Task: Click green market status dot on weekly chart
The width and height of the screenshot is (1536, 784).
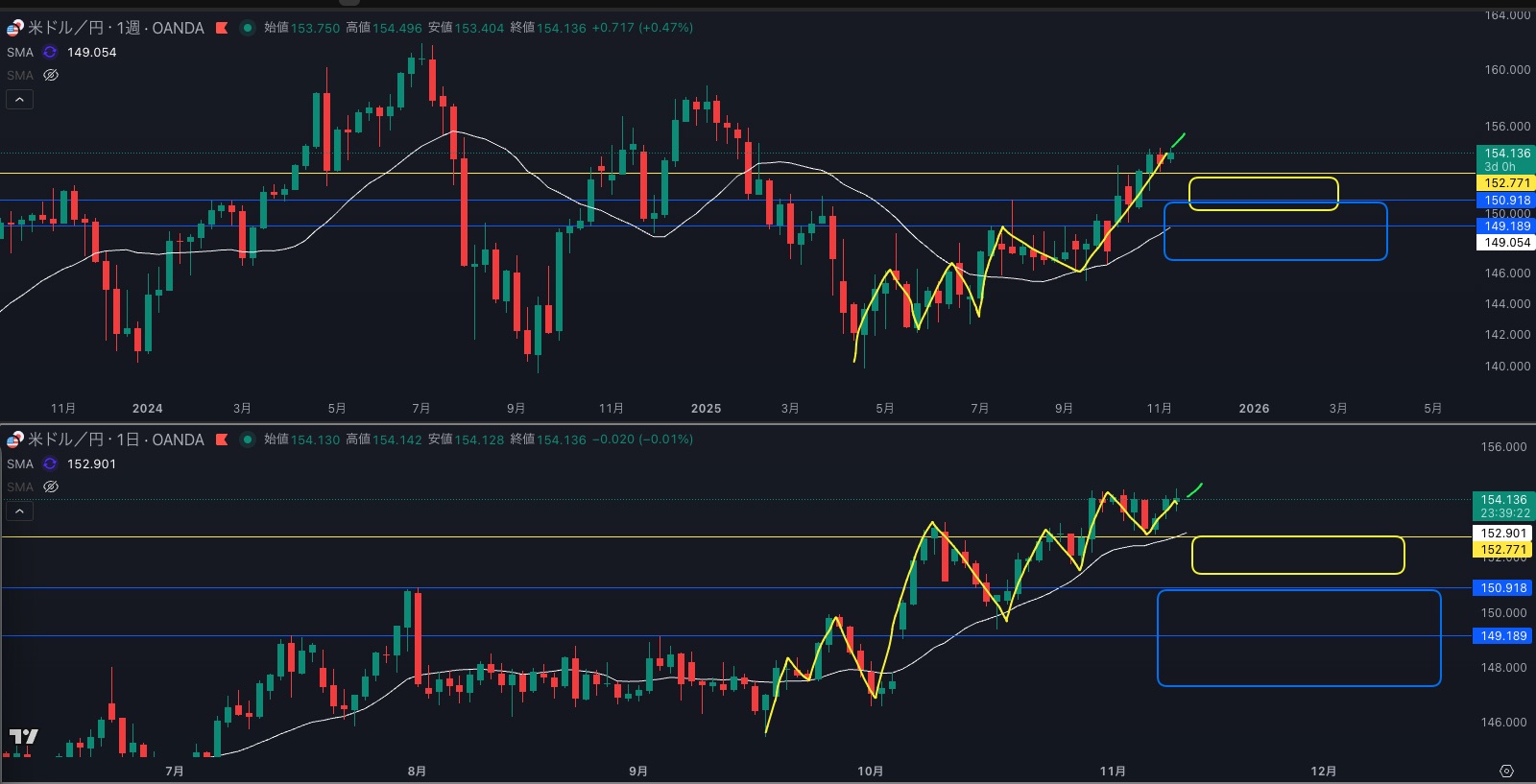Action: point(247,28)
